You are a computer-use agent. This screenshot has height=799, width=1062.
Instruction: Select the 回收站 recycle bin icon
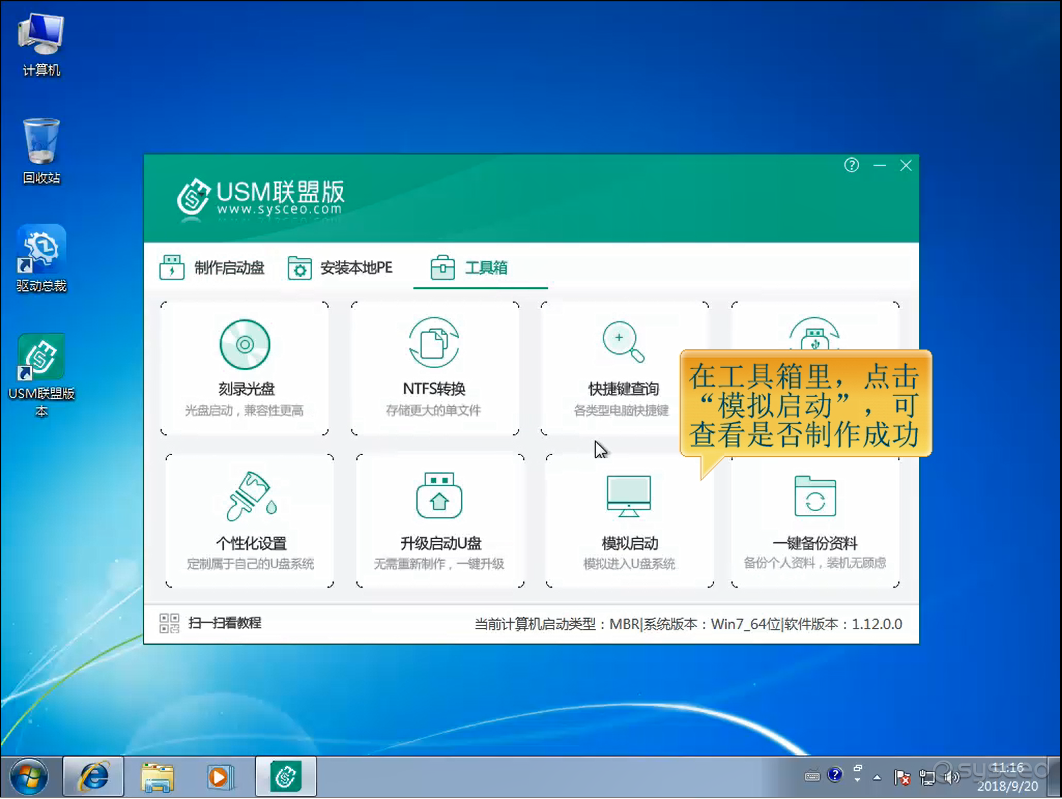(41, 151)
